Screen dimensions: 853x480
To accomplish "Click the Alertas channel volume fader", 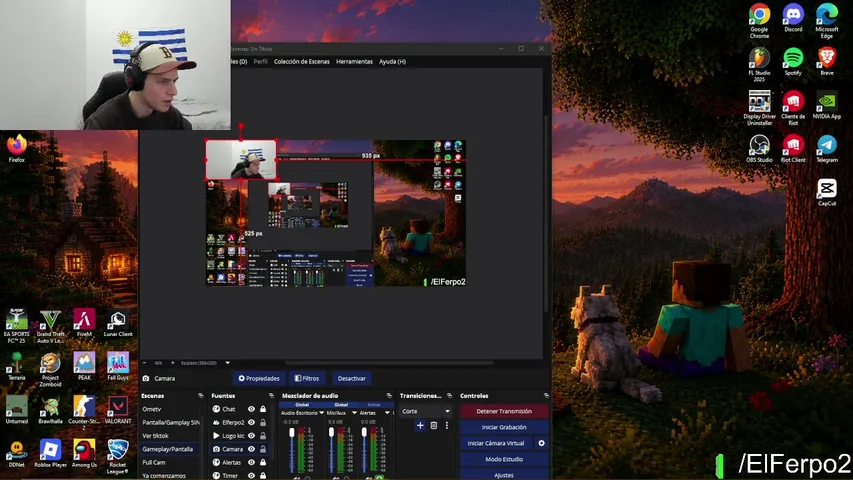I will pyautogui.click(x=364, y=432).
